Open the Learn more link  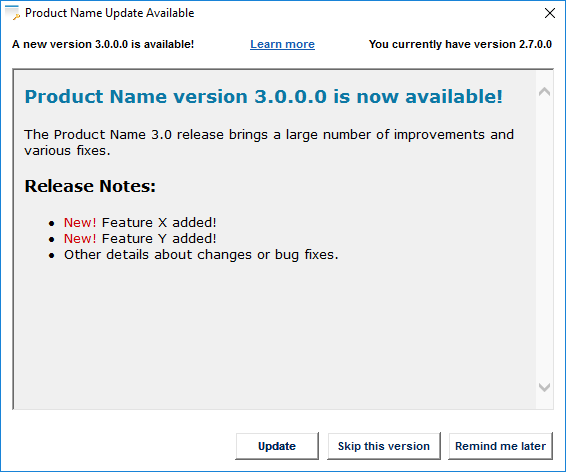282,44
